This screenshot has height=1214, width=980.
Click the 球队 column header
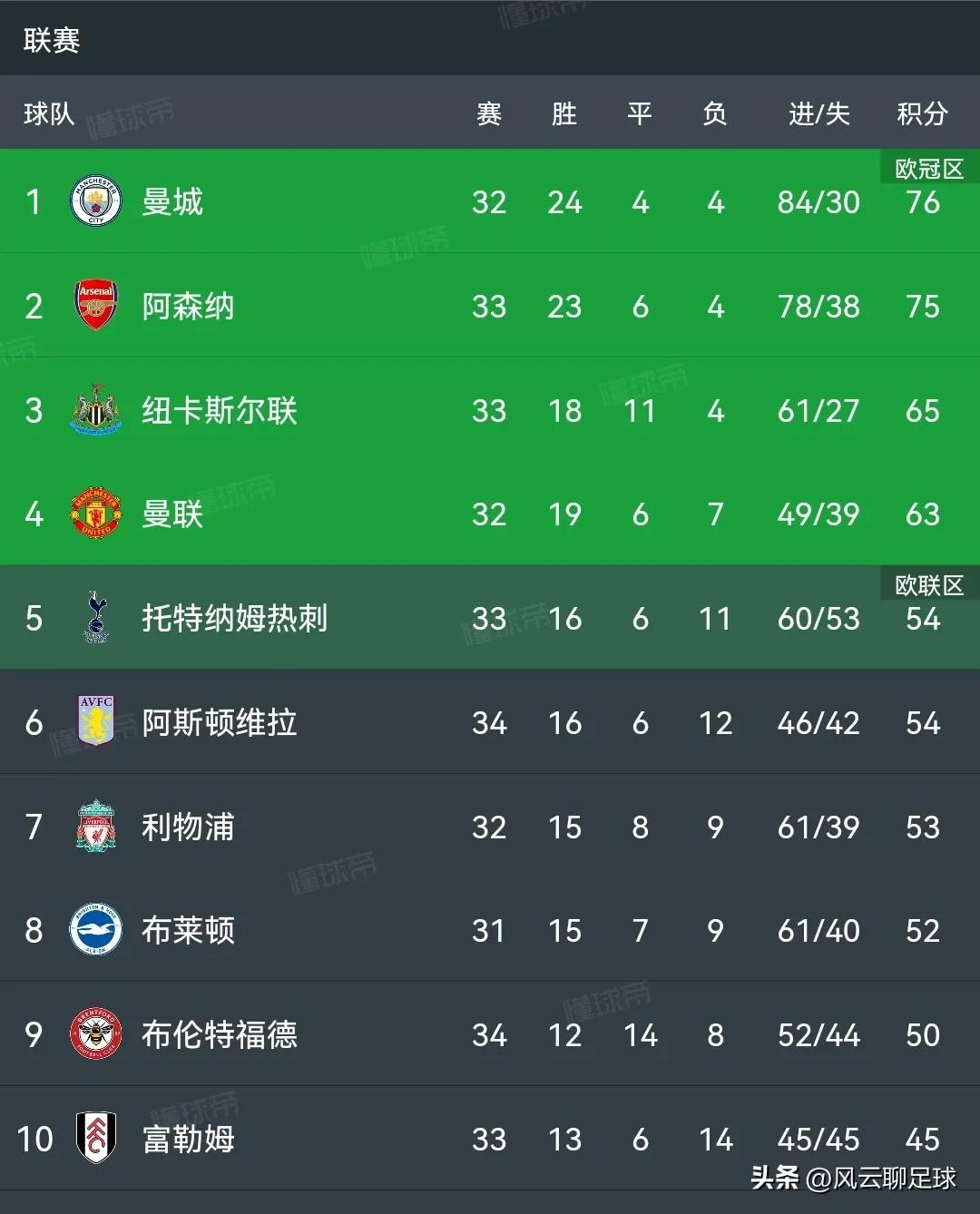tap(49, 113)
